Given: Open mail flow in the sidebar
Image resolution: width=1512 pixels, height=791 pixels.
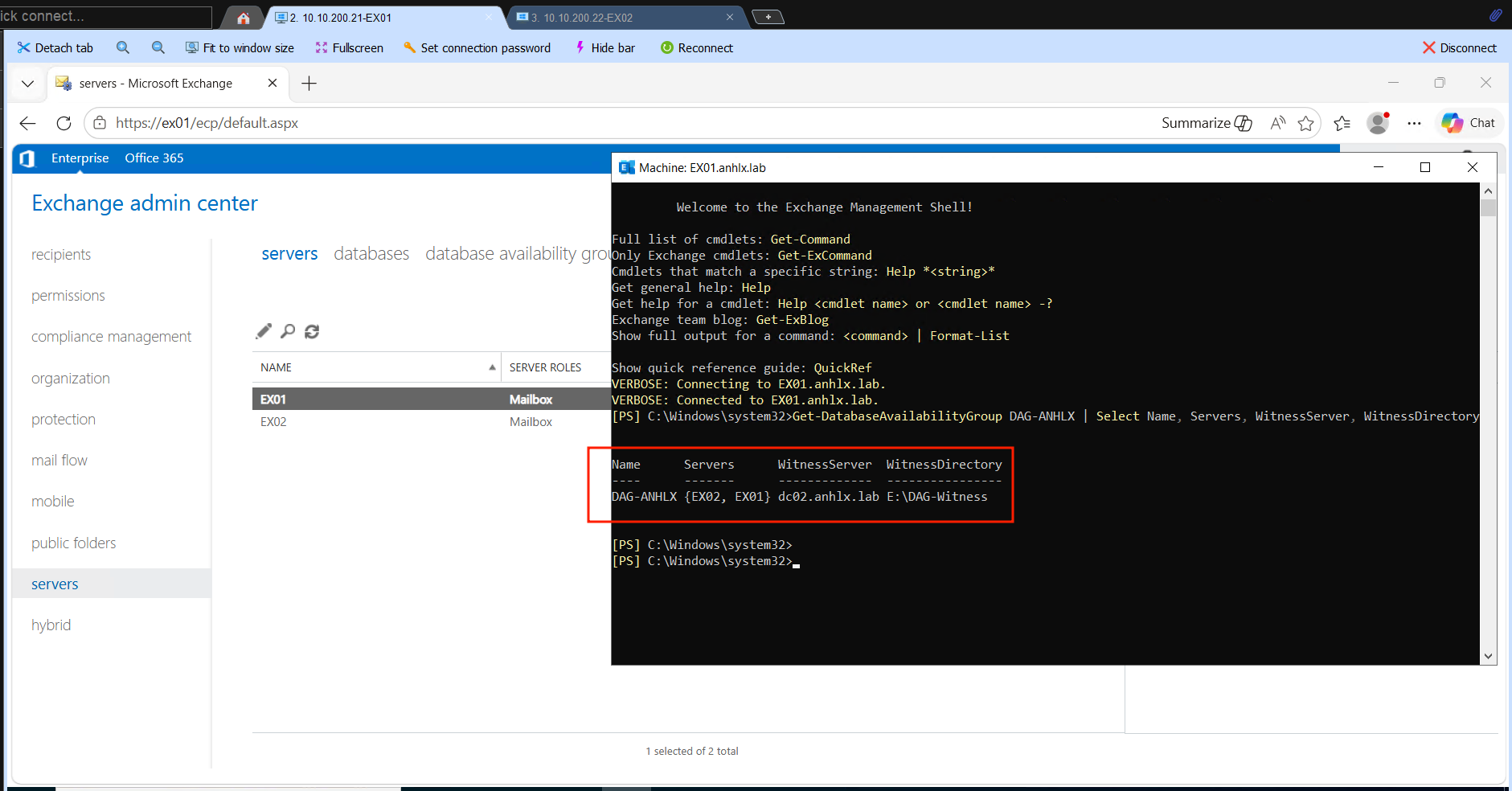Looking at the screenshot, I should click(x=59, y=461).
